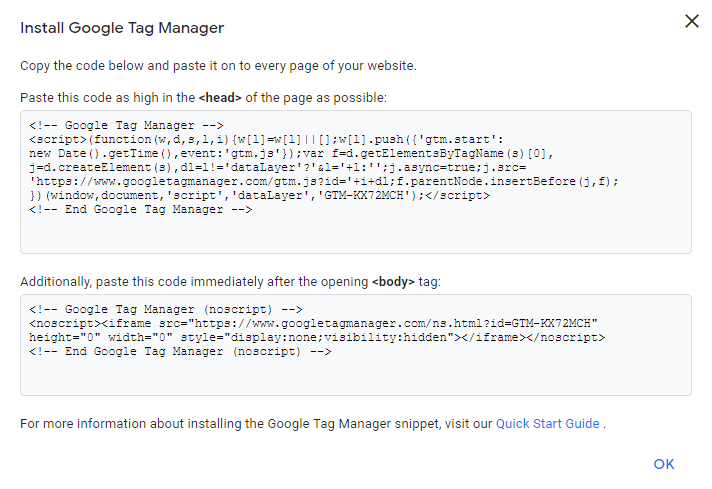The width and height of the screenshot is (712, 489).
Task: Close the Install Google Tag Manager dialog
Action: 691,21
